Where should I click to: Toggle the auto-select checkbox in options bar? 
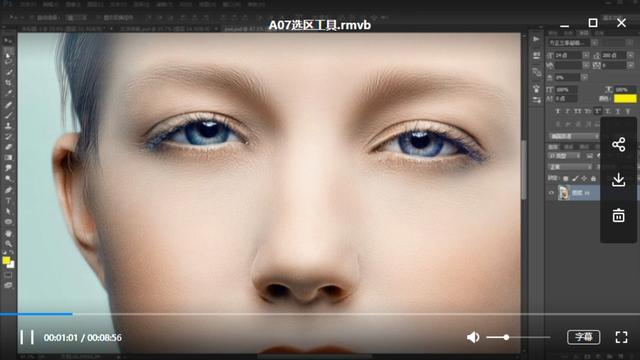32,18
